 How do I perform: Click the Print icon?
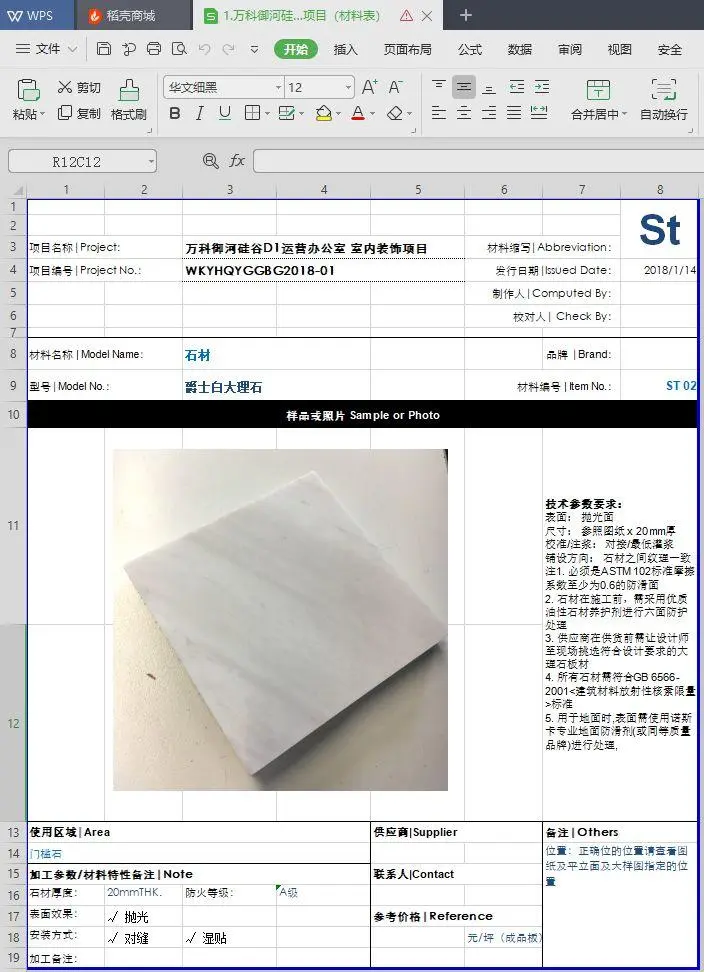(x=154, y=49)
